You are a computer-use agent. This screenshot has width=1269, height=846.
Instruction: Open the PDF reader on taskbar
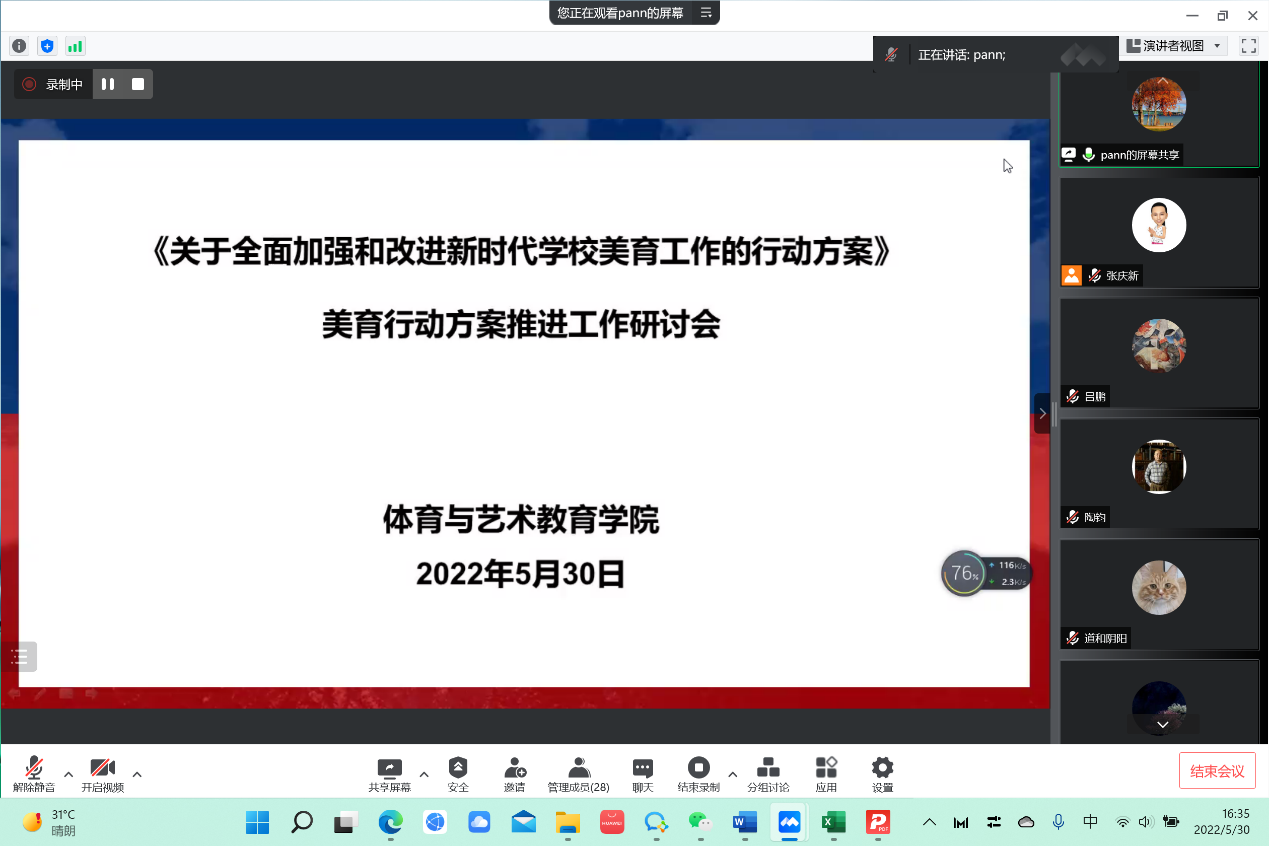878,822
